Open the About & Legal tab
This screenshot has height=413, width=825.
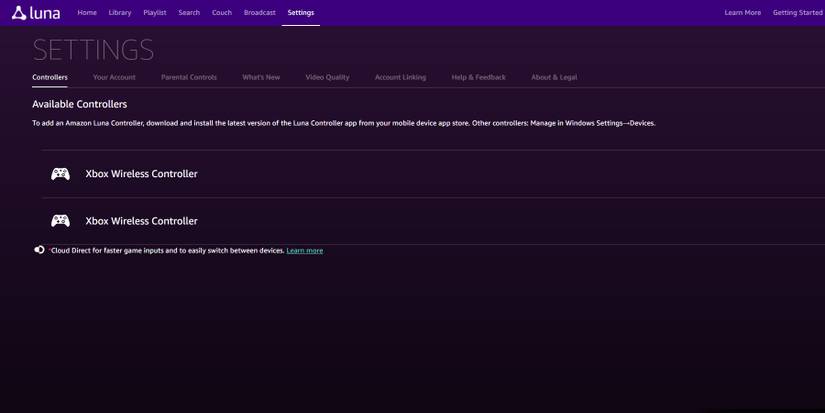tap(554, 77)
